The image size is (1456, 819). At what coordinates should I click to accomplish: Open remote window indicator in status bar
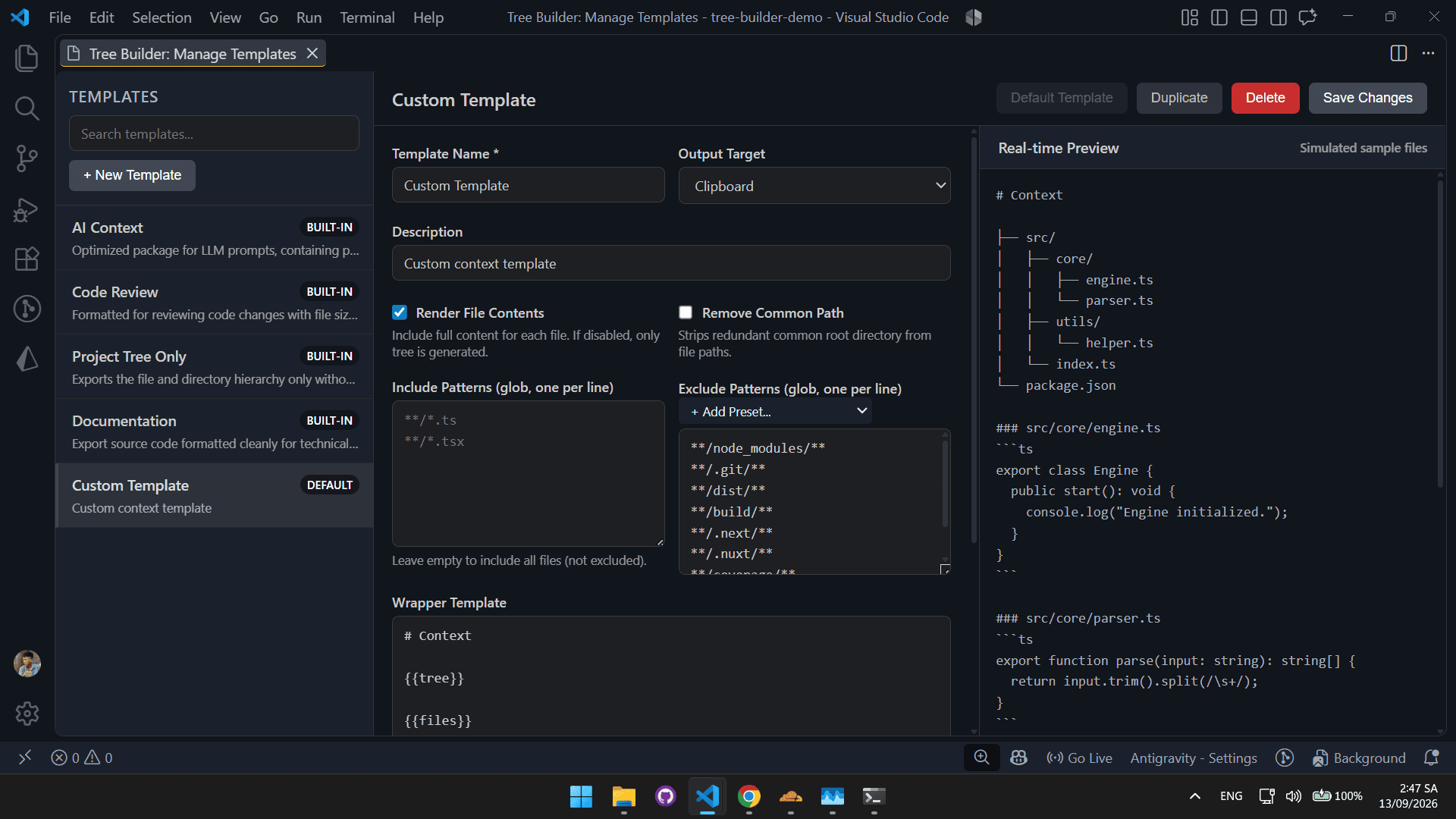point(25,758)
